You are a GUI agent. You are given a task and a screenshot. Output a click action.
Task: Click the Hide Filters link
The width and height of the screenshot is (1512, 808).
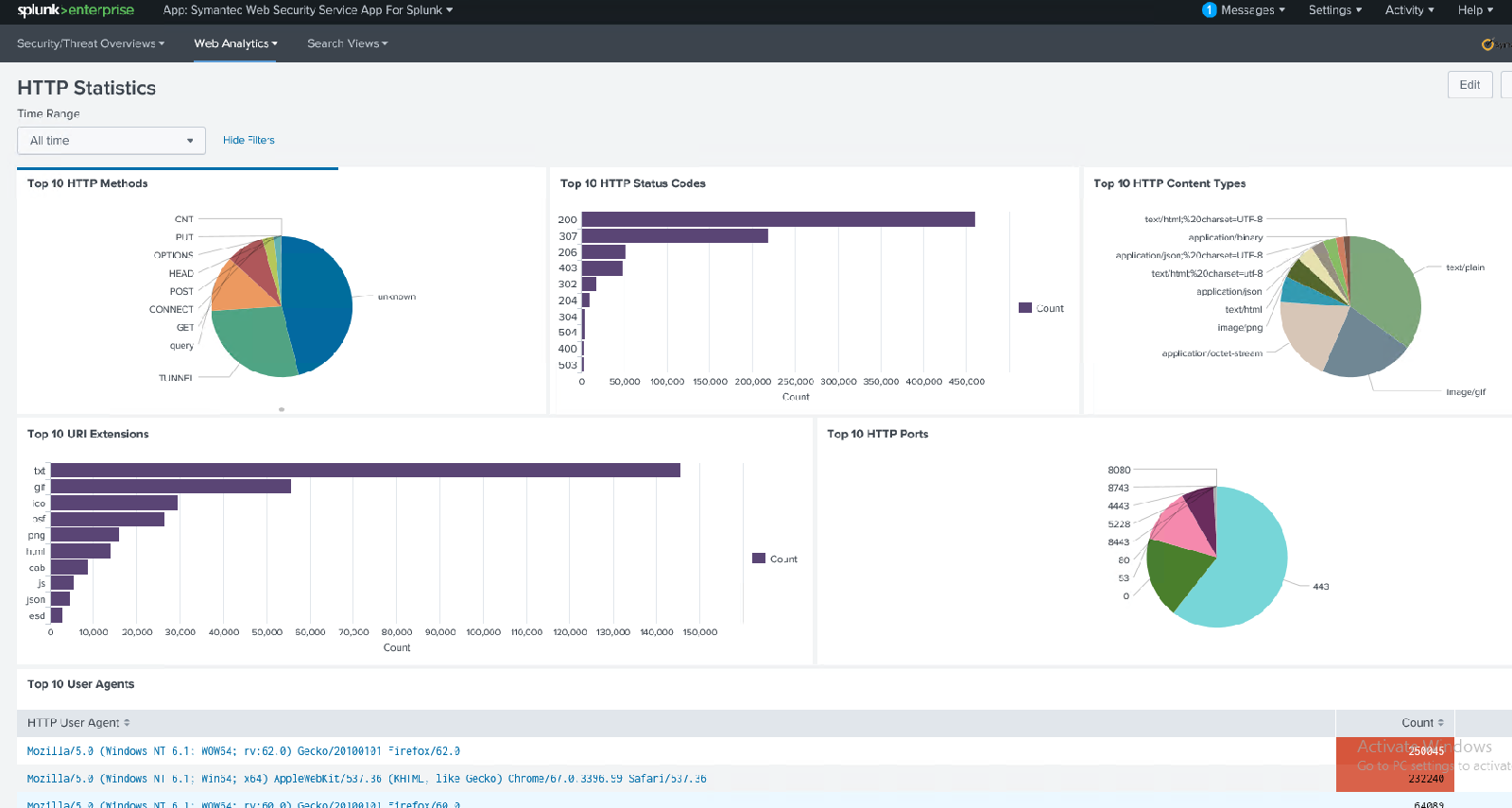pyautogui.click(x=249, y=140)
